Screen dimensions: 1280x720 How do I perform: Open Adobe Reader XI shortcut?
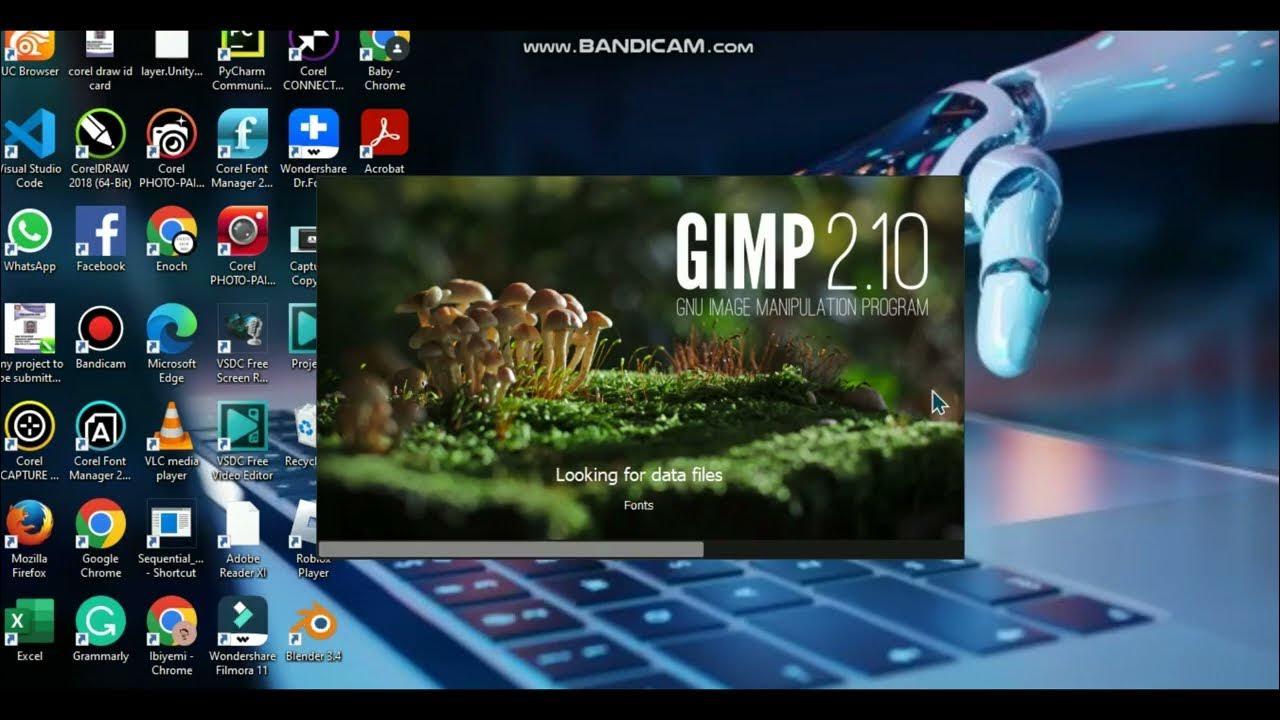[x=242, y=539]
